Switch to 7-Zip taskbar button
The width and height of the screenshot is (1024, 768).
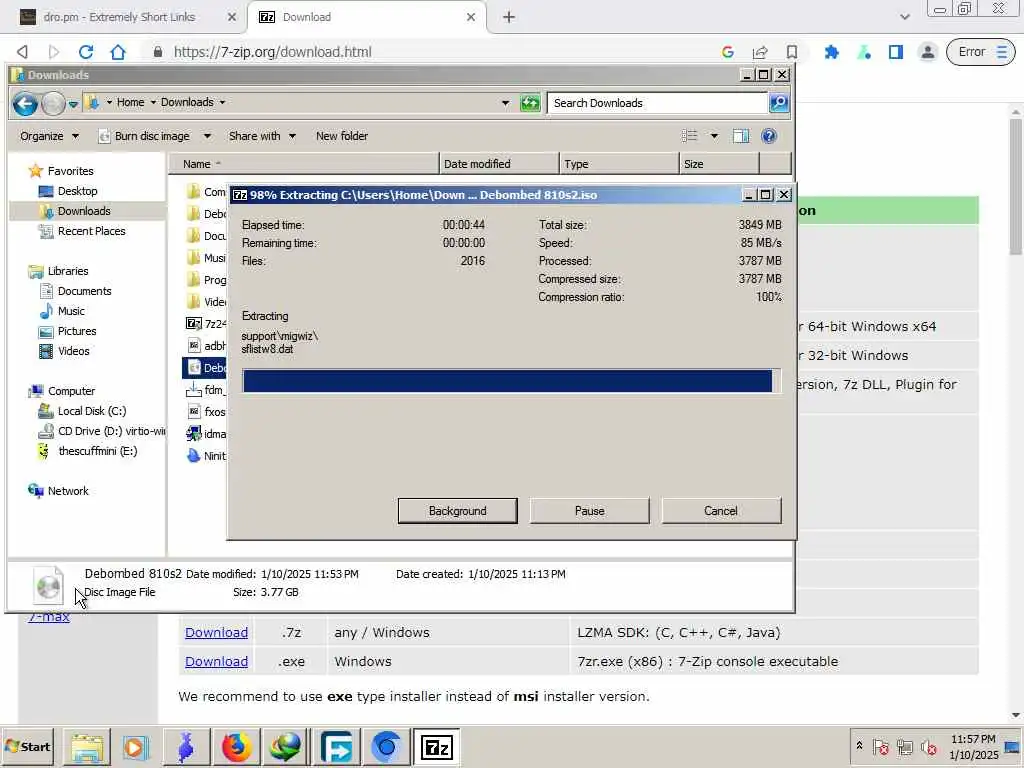pyautogui.click(x=436, y=747)
